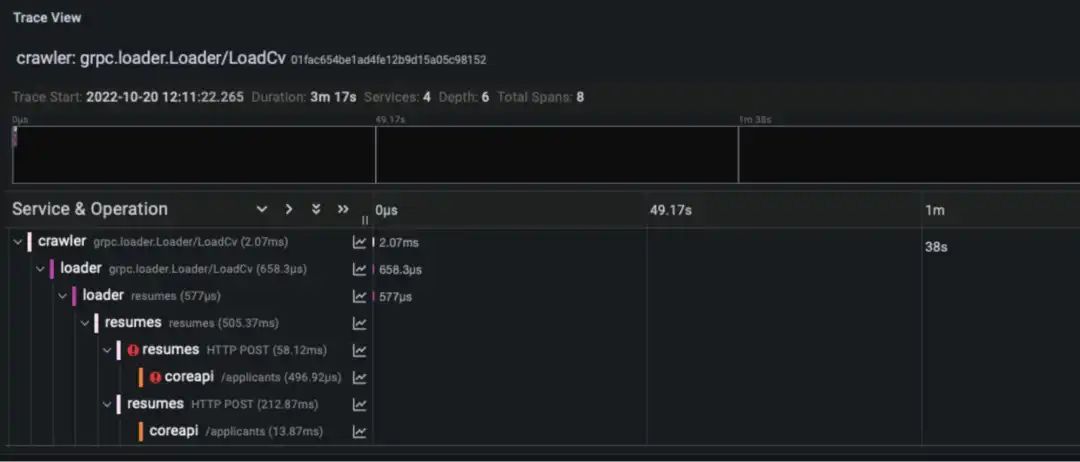Open chart icon for resumes HTTP POST (212.87ms)
The height and width of the screenshot is (462, 1080).
pyautogui.click(x=360, y=405)
